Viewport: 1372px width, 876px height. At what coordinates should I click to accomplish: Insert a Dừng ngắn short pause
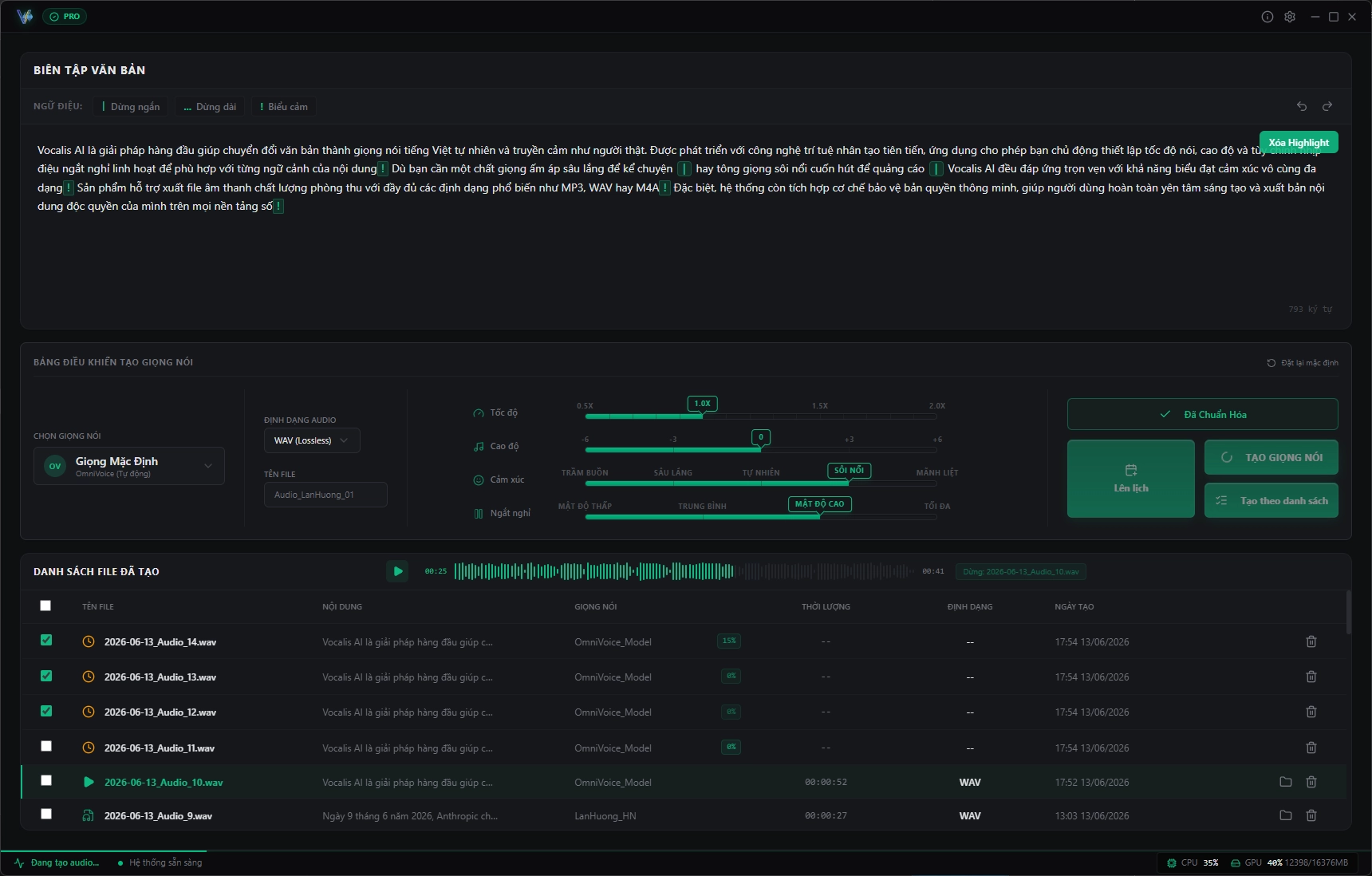[x=131, y=107]
